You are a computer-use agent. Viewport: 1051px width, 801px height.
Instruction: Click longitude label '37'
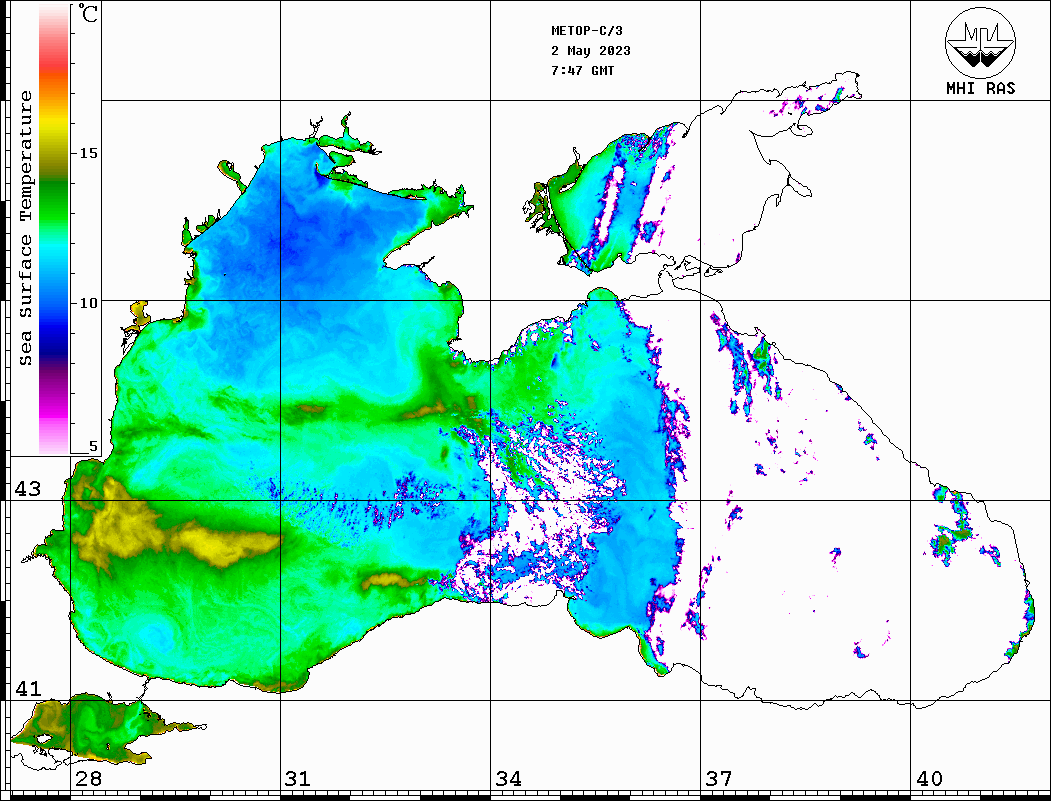click(719, 778)
